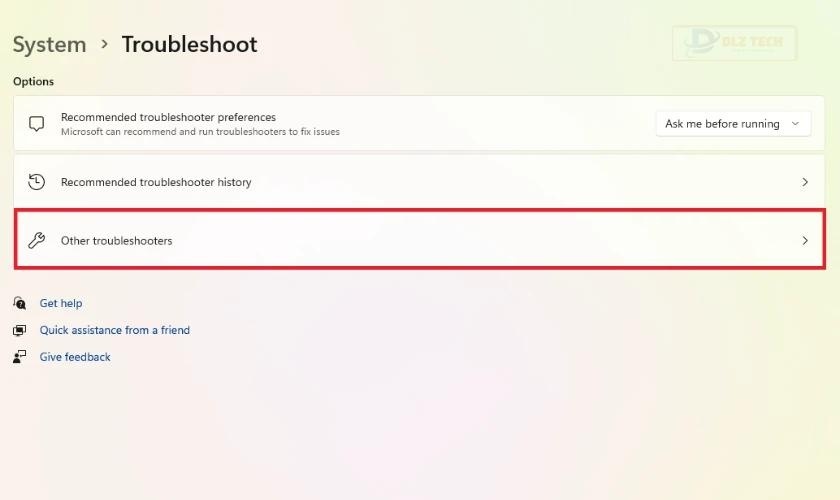
Task: Click the wrench icon for Other troubleshooters
Action: (x=36, y=241)
